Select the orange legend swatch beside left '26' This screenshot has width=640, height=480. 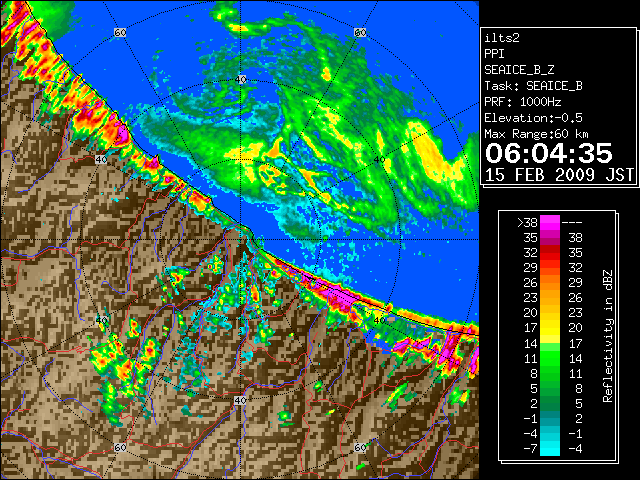550,283
